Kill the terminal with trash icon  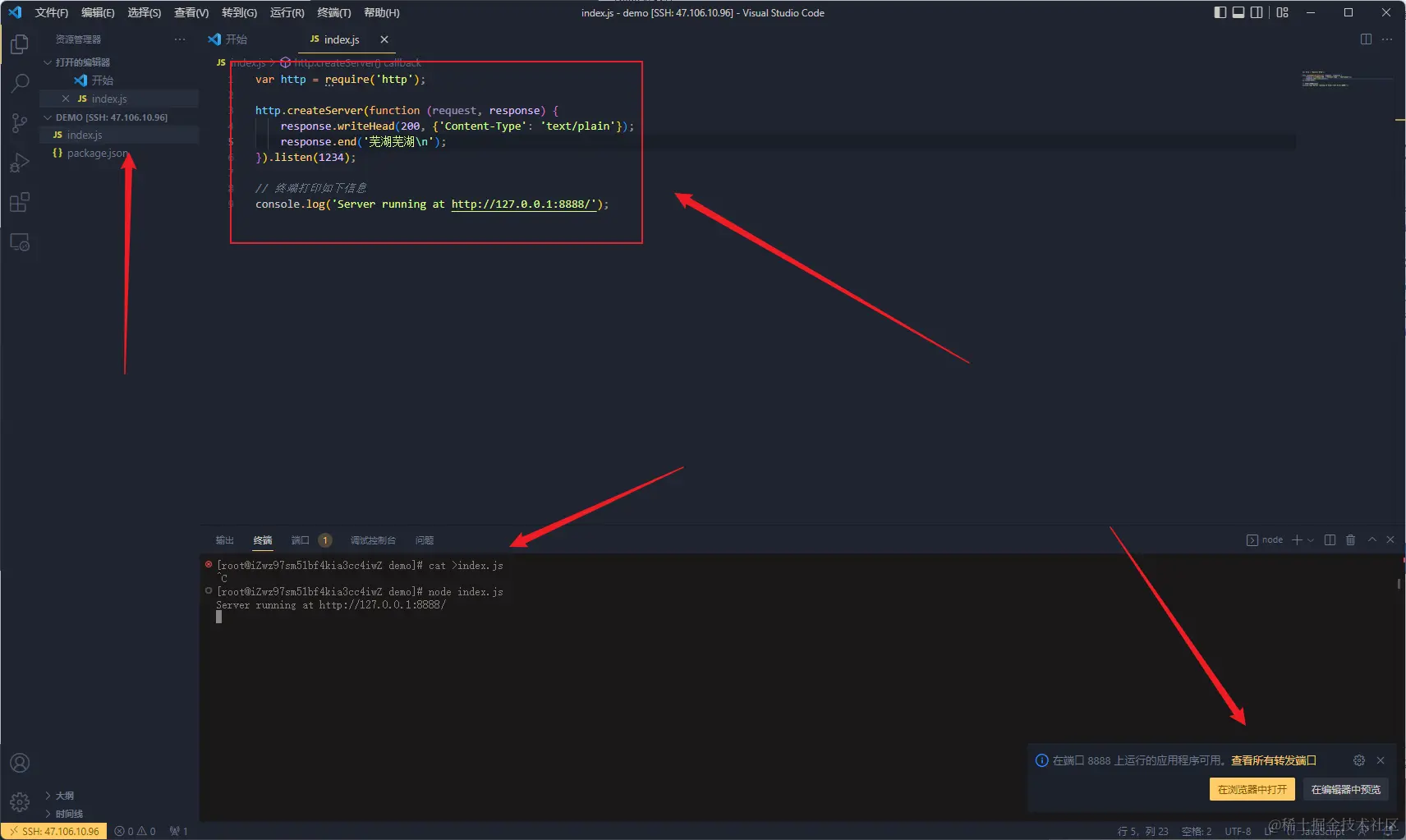pyautogui.click(x=1350, y=540)
